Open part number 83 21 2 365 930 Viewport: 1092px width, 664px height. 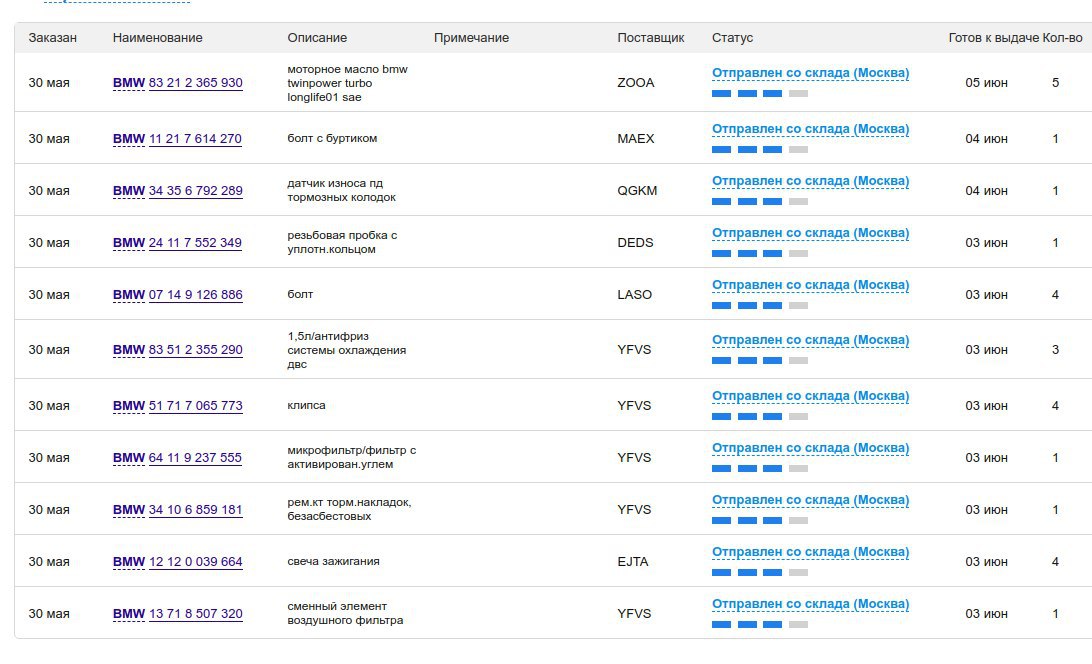pyautogui.click(x=196, y=82)
